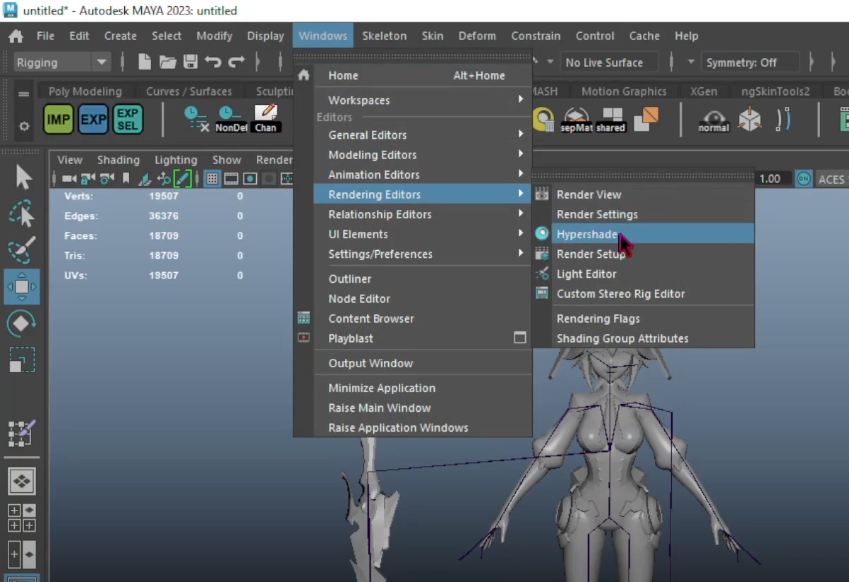Activate the Paint Selection tool

[x=22, y=250]
